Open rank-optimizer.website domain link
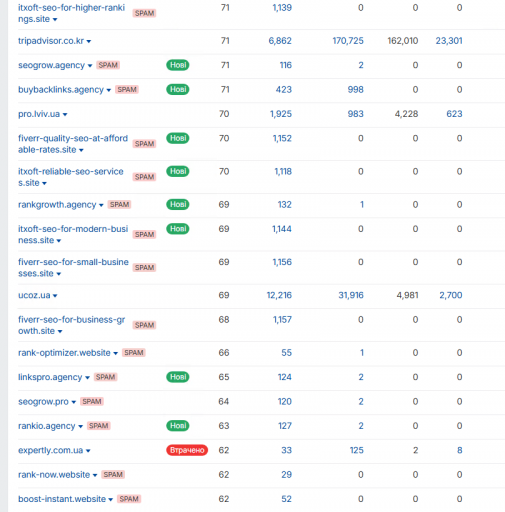 [64, 353]
